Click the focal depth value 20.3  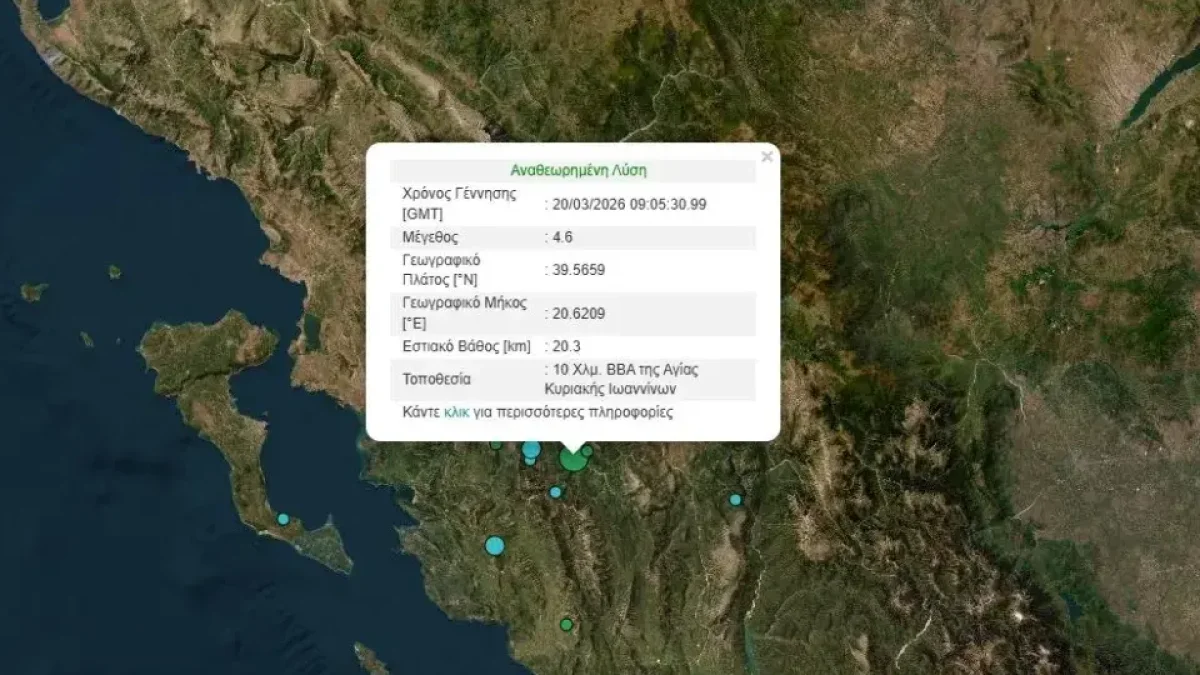pyautogui.click(x=567, y=346)
